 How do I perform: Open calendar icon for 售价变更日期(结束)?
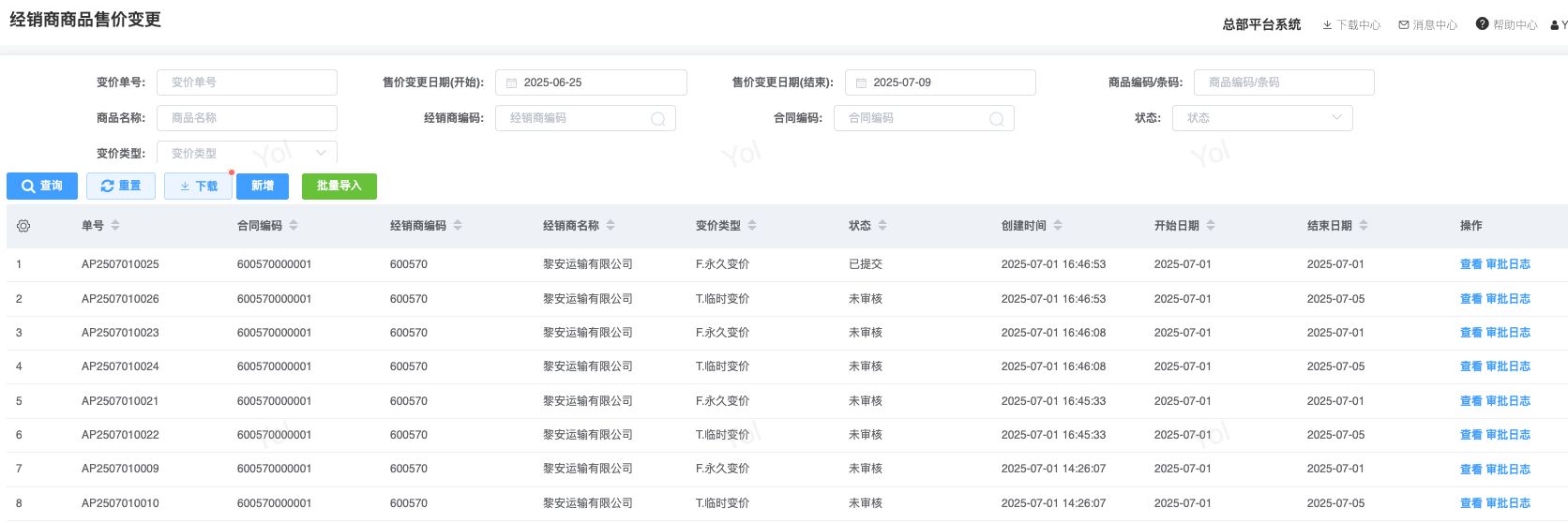click(861, 83)
